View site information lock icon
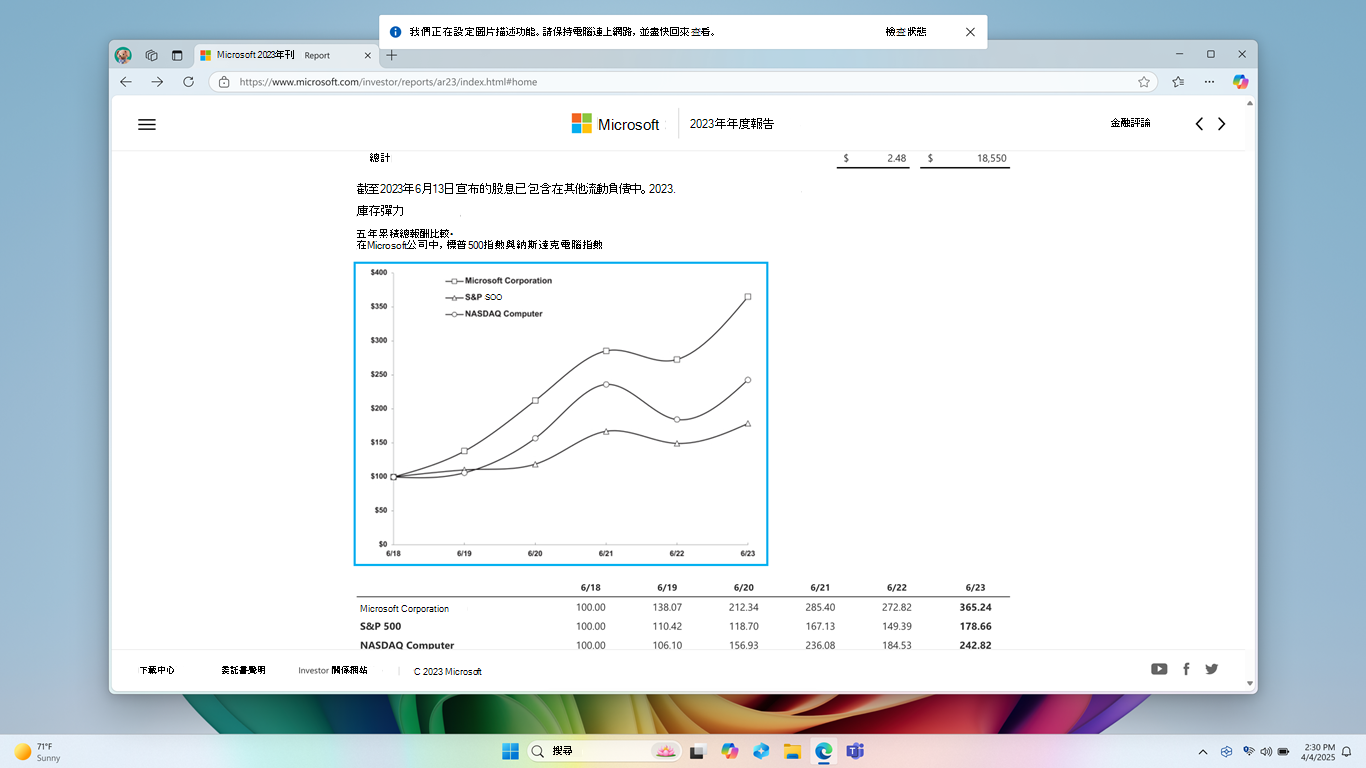 pyautogui.click(x=224, y=82)
